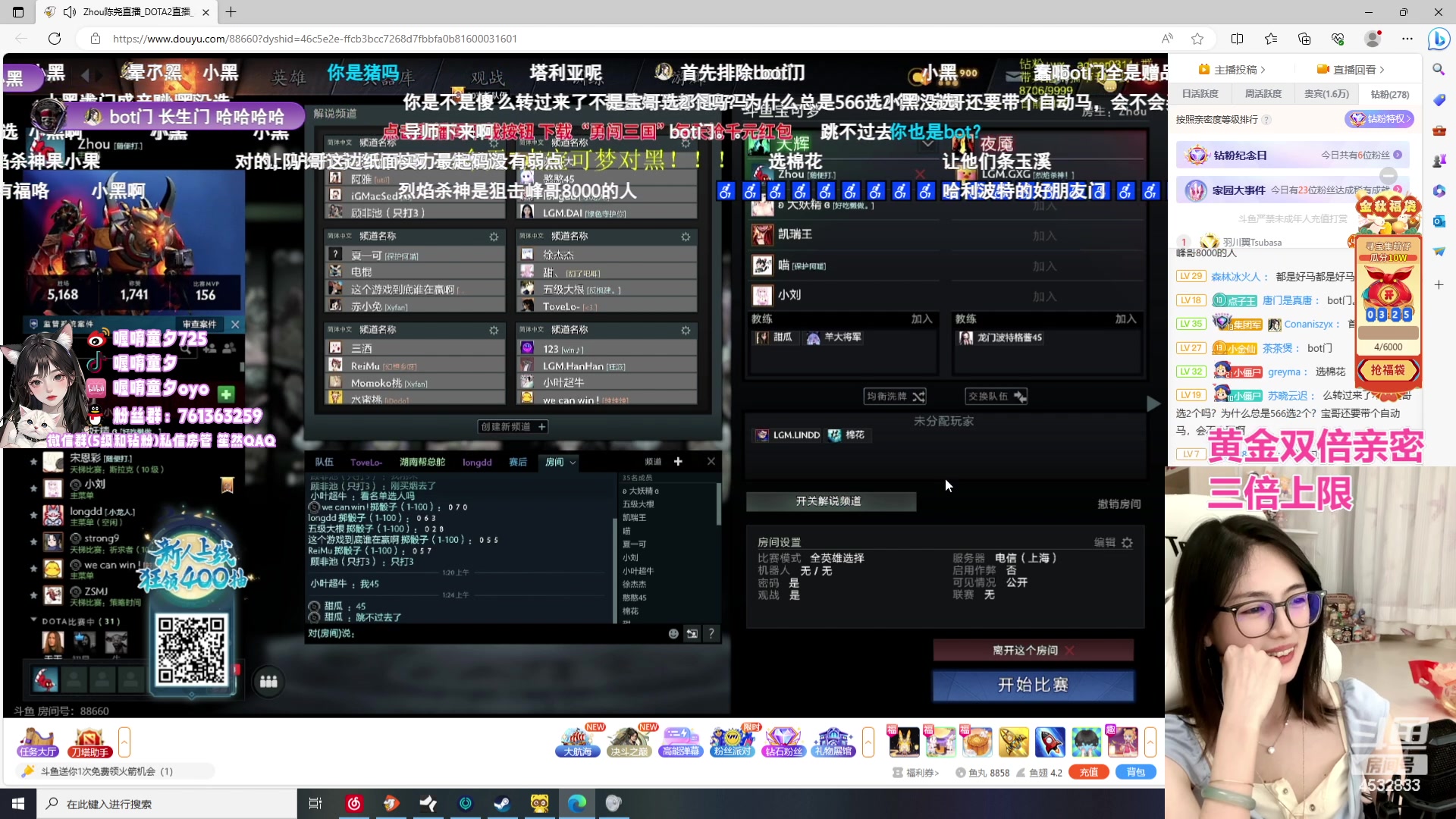
Task: Minimize the 金秋福袋 floating widget
Action: click(1389, 175)
